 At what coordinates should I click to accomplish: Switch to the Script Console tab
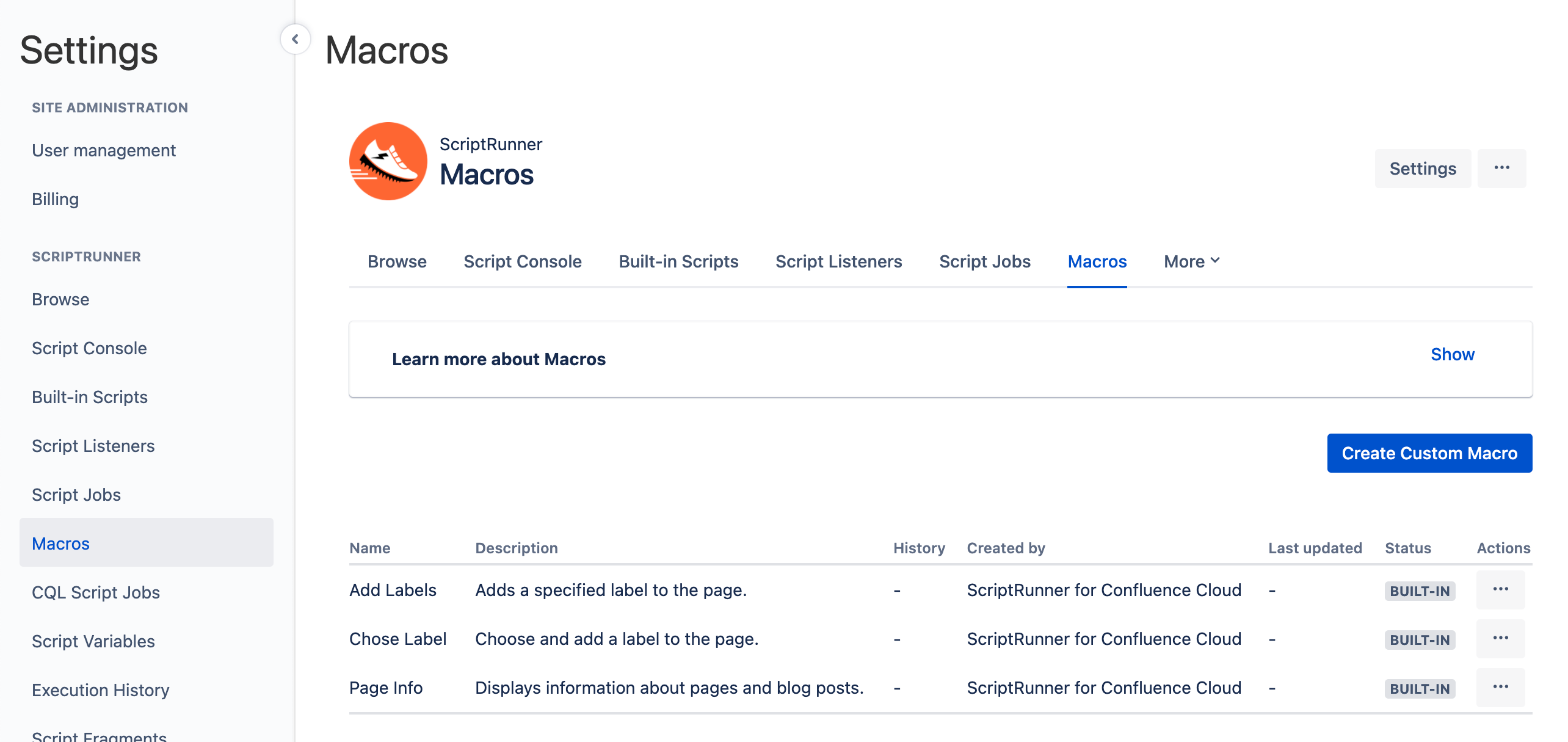[x=523, y=261]
